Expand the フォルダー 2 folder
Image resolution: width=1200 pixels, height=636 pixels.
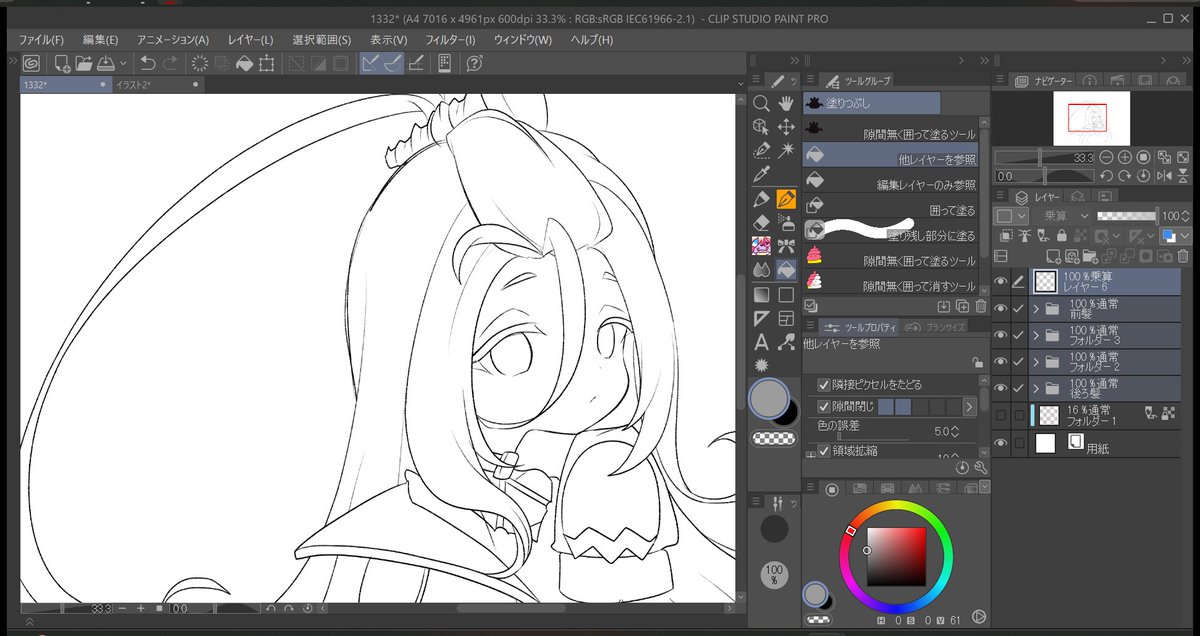tap(1036, 362)
